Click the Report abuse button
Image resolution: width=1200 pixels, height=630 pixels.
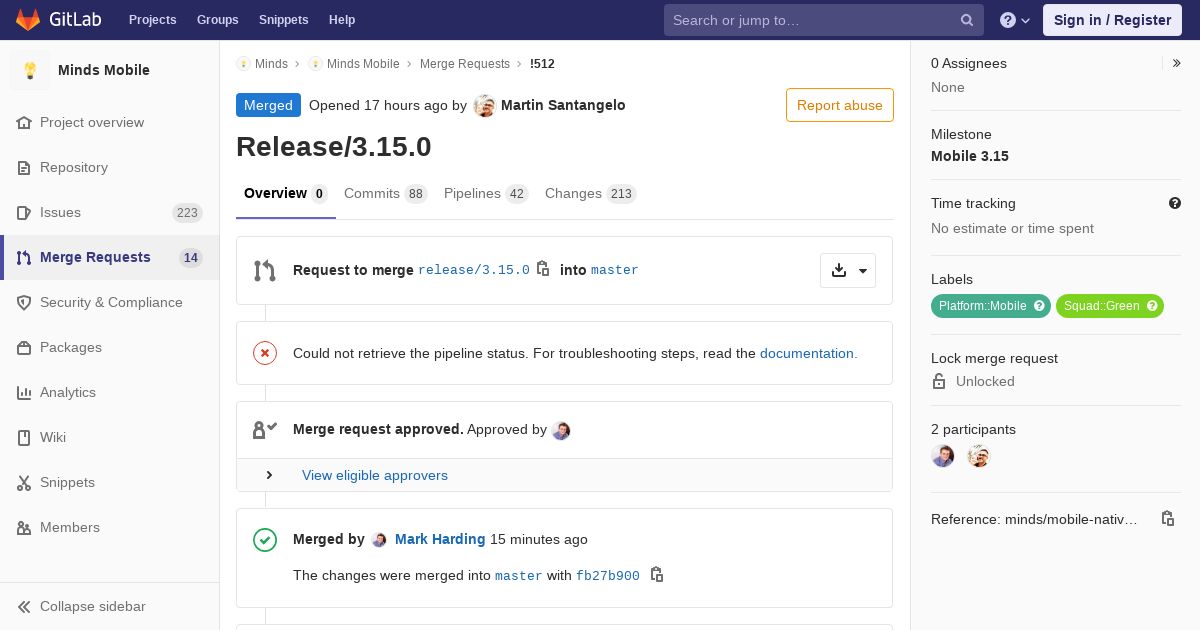(839, 105)
